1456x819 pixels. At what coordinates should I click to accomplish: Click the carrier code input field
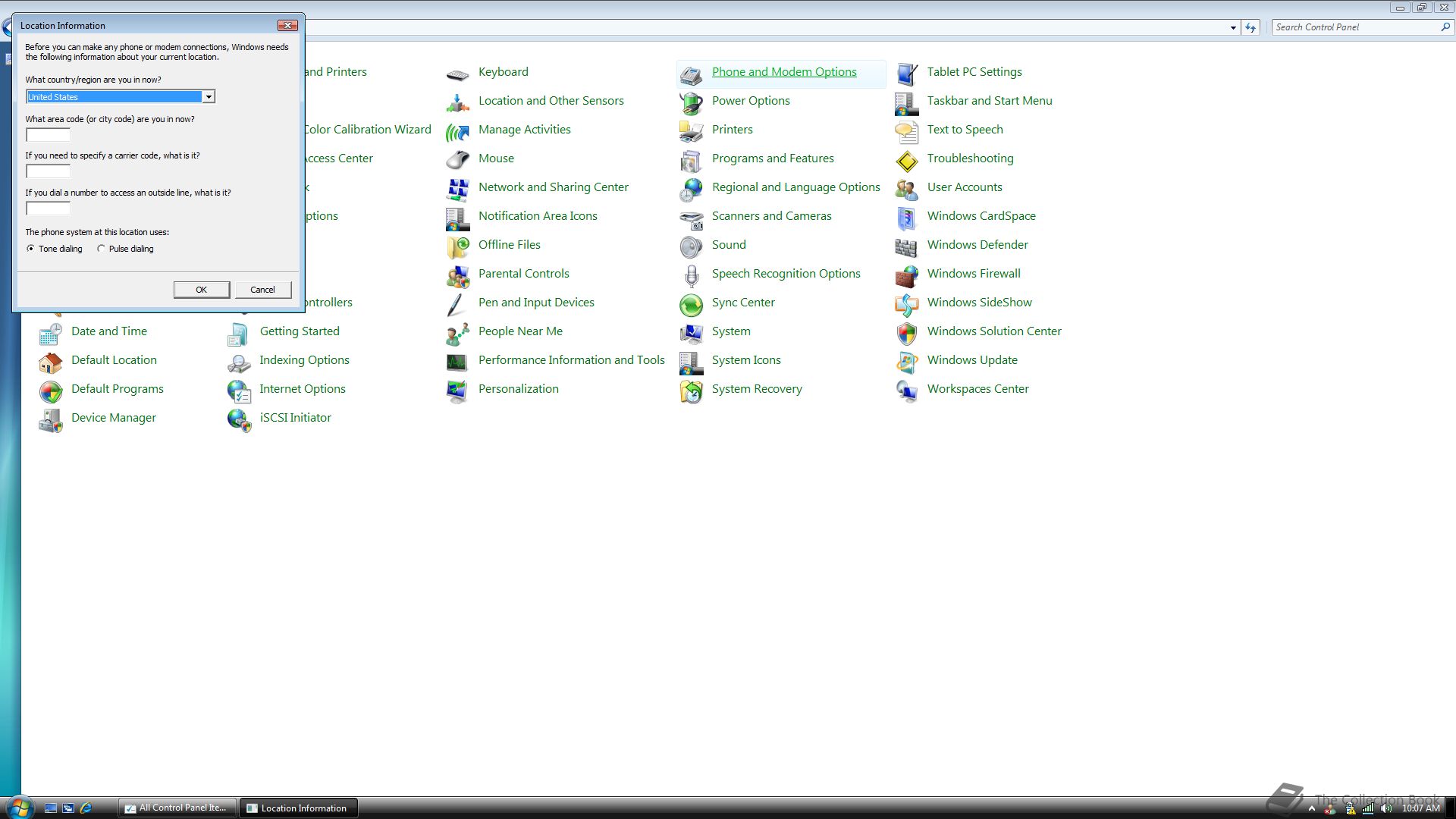point(48,171)
